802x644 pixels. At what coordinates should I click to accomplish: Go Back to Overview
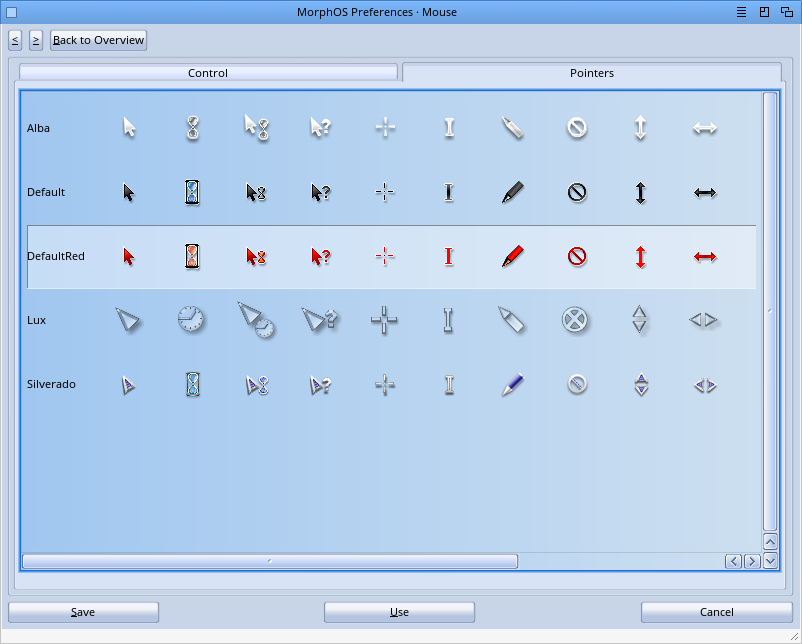pyautogui.click(x=98, y=40)
